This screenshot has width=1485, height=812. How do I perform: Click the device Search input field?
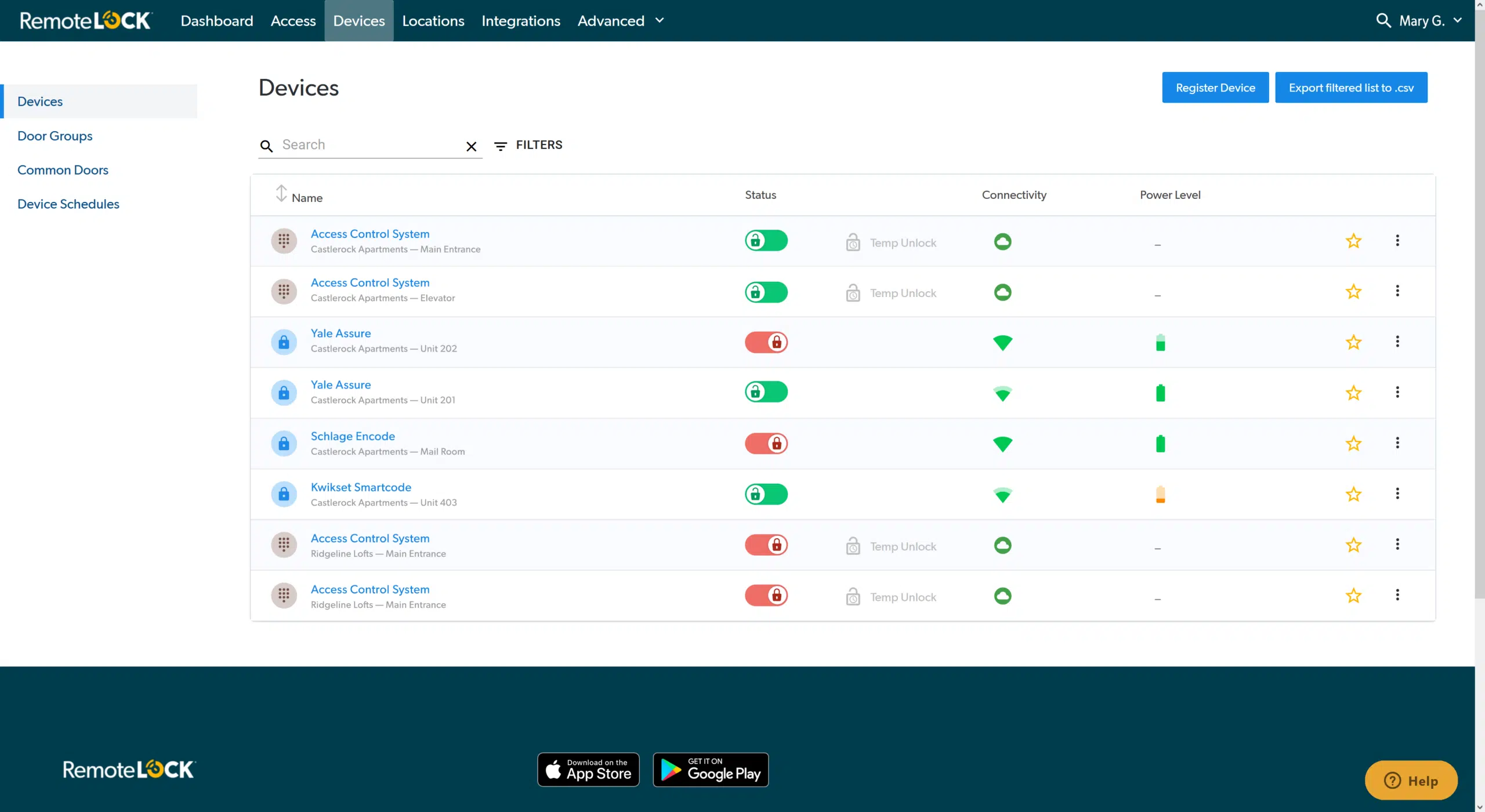(x=371, y=145)
